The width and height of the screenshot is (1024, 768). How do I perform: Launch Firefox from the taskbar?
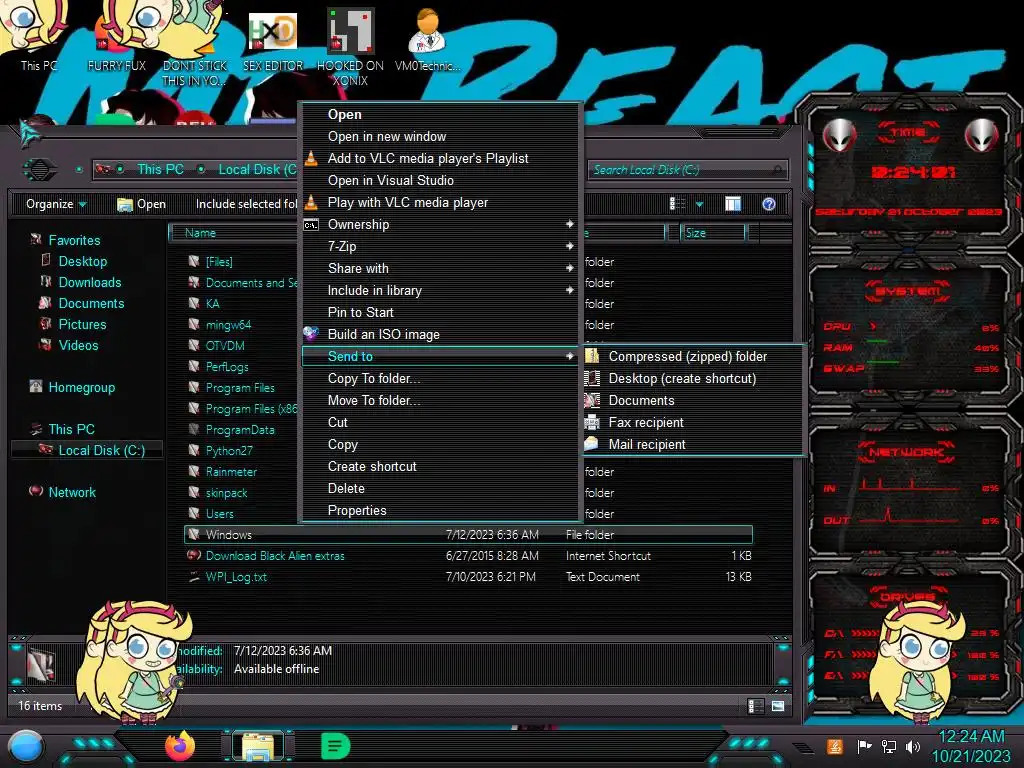180,746
